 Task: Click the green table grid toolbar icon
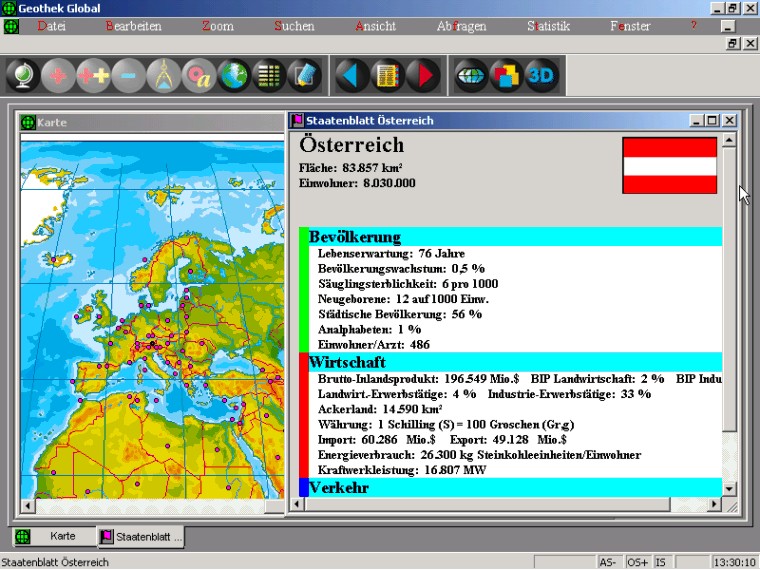(267, 76)
